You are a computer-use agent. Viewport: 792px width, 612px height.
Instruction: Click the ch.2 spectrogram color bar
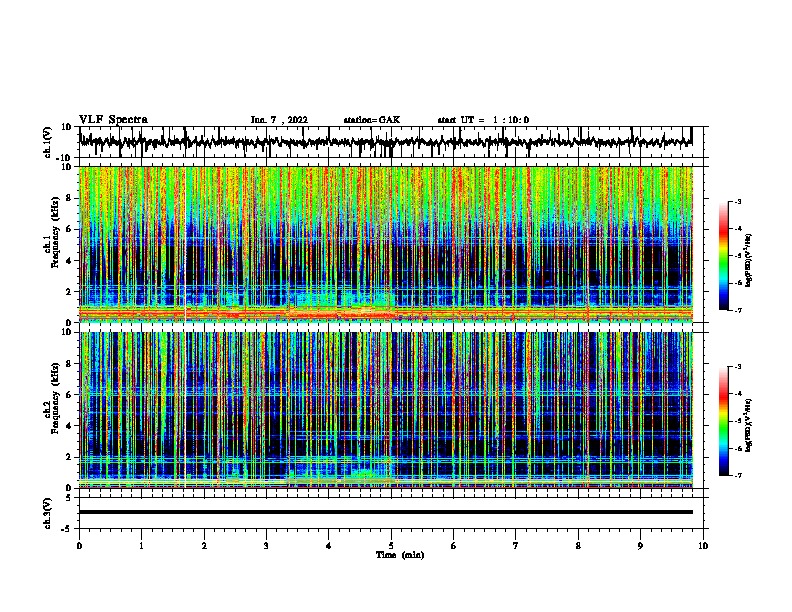724,421
